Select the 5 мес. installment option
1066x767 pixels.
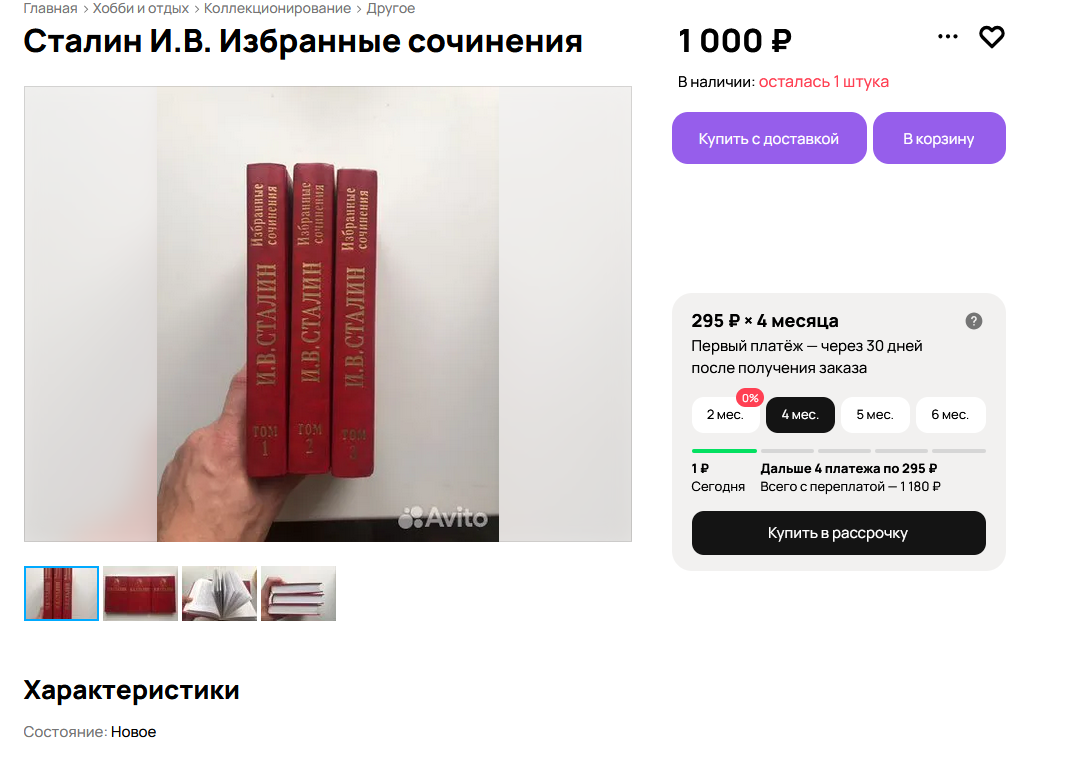click(875, 415)
